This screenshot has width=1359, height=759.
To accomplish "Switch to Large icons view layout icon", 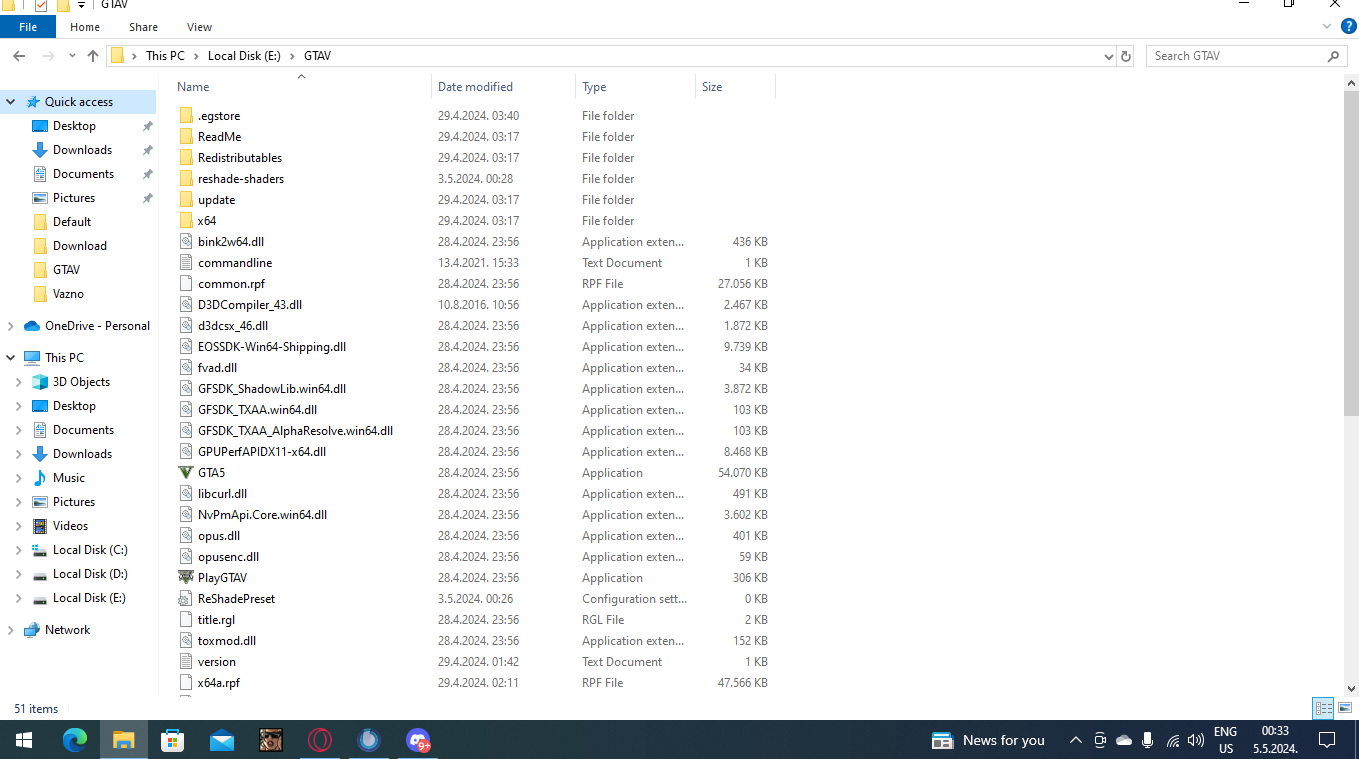I will pyautogui.click(x=1345, y=708).
